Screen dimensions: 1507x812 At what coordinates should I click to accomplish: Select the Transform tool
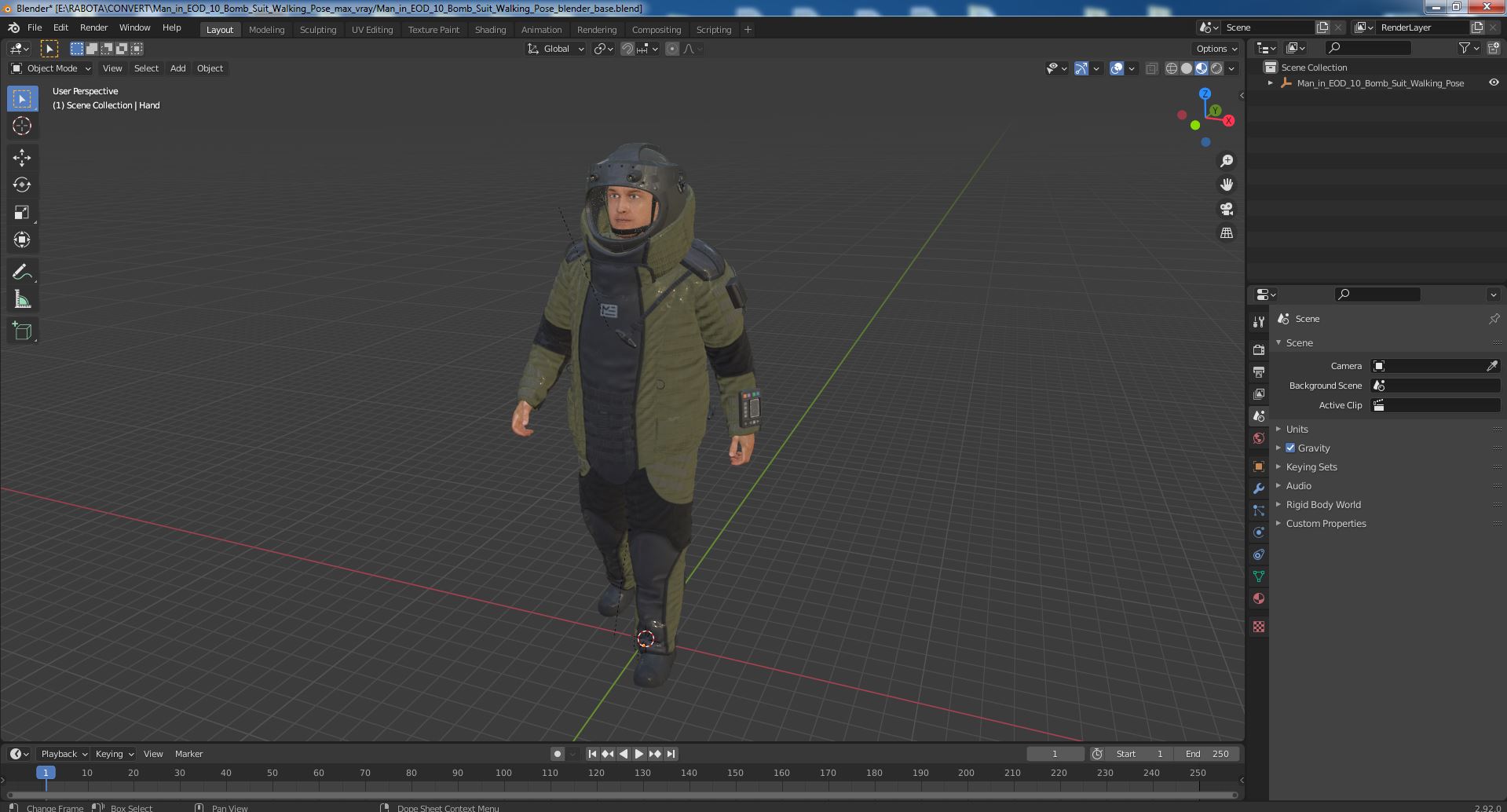click(22, 240)
